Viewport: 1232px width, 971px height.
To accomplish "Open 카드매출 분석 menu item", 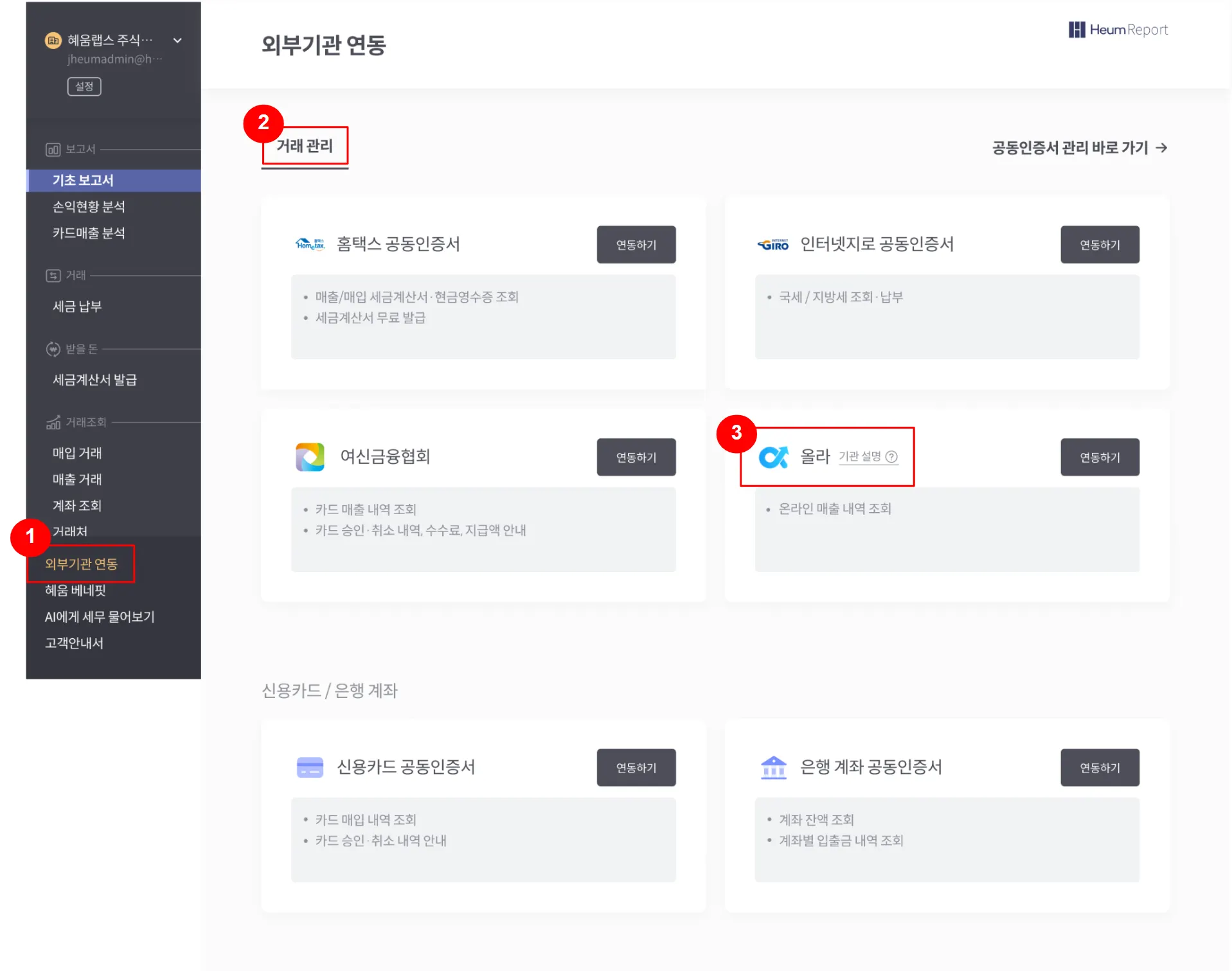I will point(89,233).
